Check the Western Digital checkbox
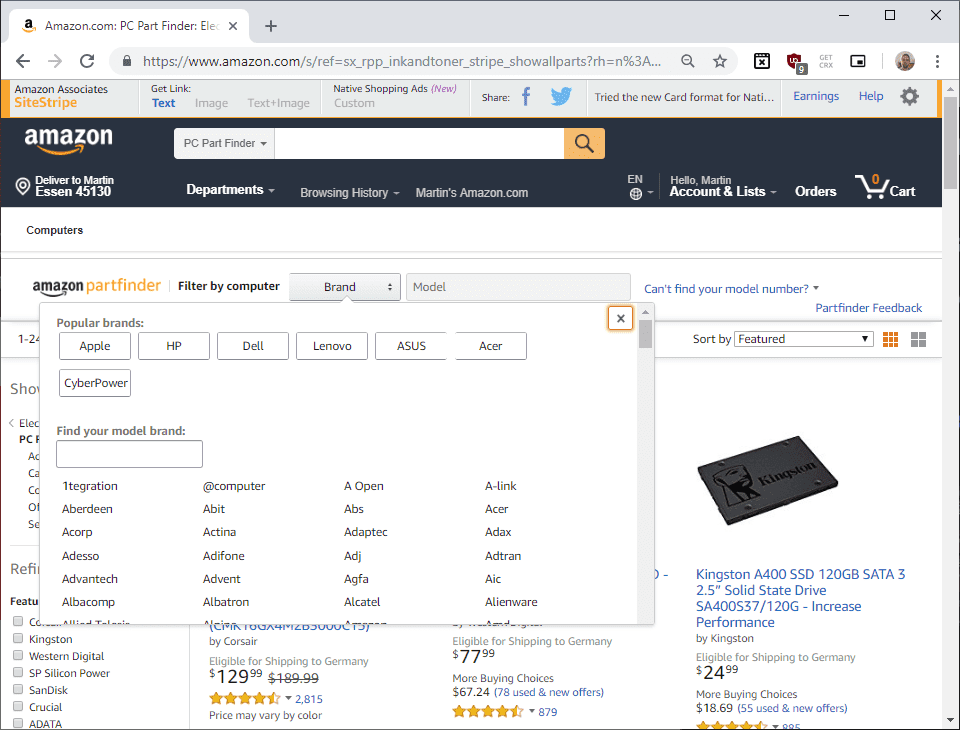The height and width of the screenshot is (730, 960). click(18, 655)
